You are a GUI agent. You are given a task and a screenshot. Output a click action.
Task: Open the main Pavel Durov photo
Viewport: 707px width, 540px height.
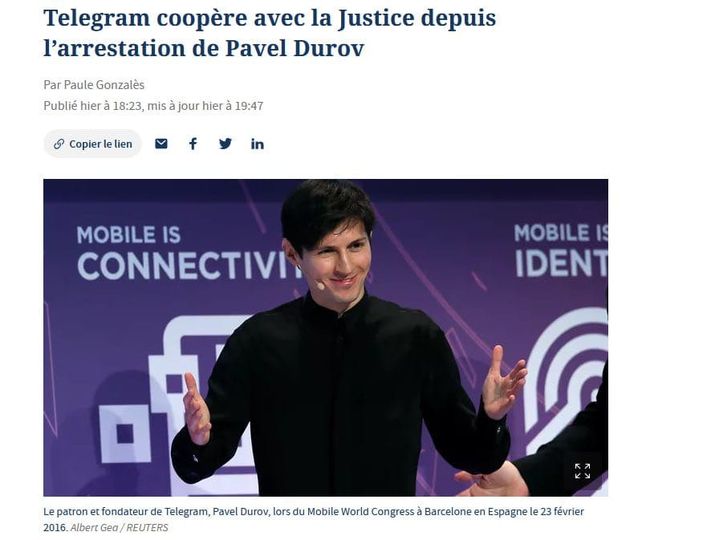point(326,338)
